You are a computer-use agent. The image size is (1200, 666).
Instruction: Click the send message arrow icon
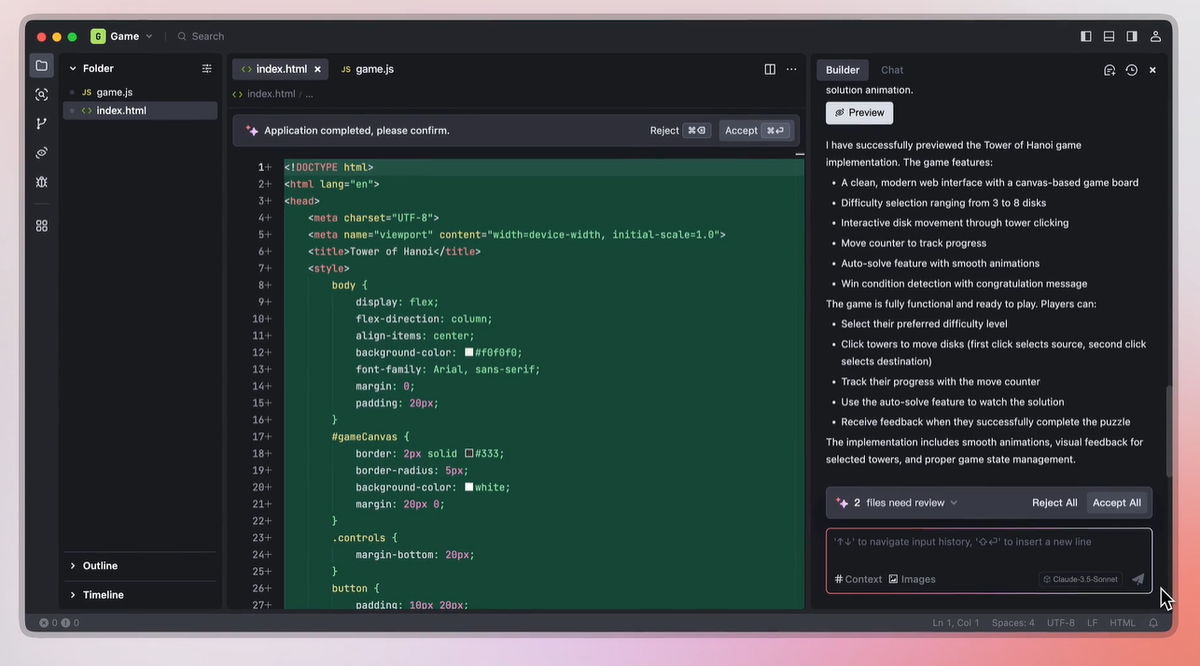1138,579
